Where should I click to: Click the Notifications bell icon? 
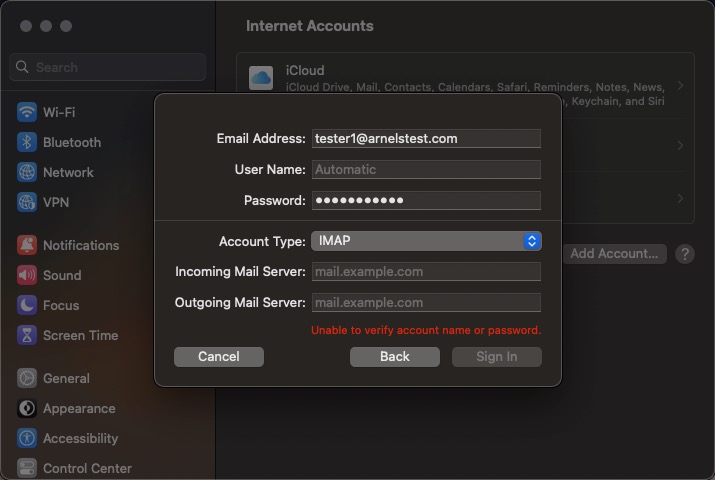point(27,245)
